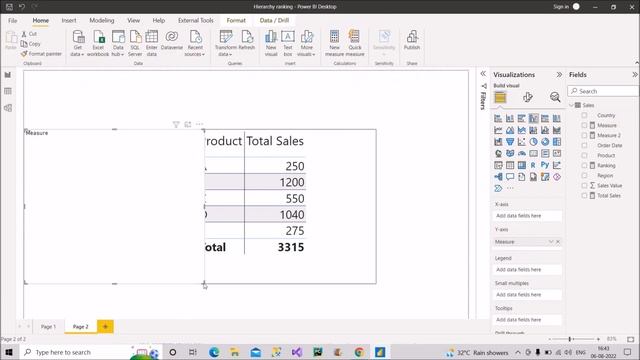Open the Data / Drill ribbon tab
Screen dimensions: 640x360
pyautogui.click(x=274, y=20)
